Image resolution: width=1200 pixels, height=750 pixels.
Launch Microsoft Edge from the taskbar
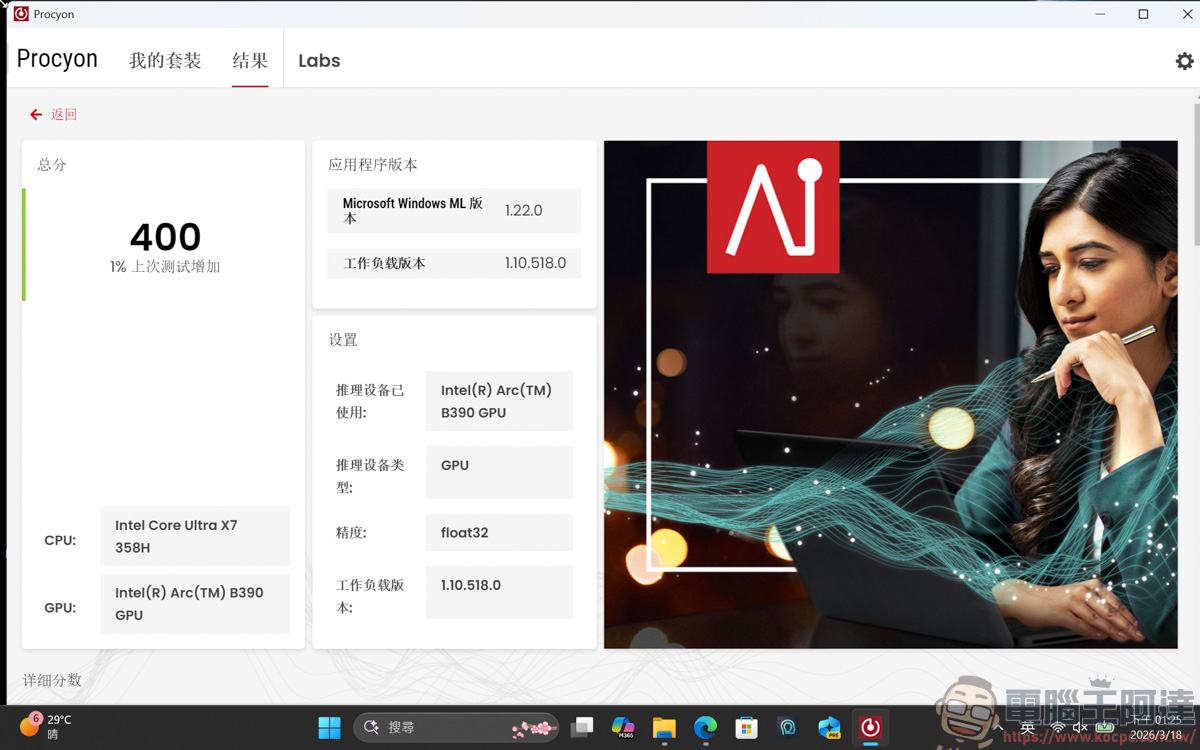tap(704, 728)
